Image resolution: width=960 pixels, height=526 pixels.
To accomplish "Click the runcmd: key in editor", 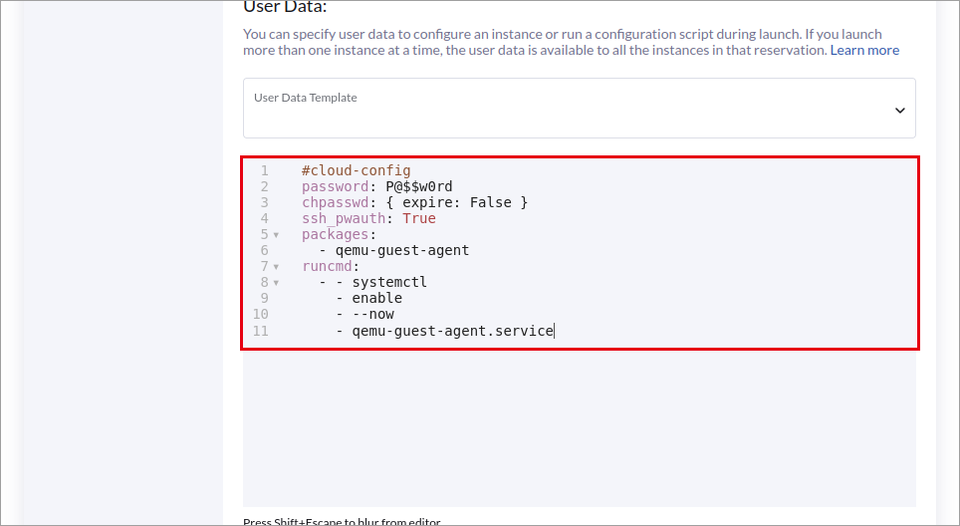I will 331,266.
